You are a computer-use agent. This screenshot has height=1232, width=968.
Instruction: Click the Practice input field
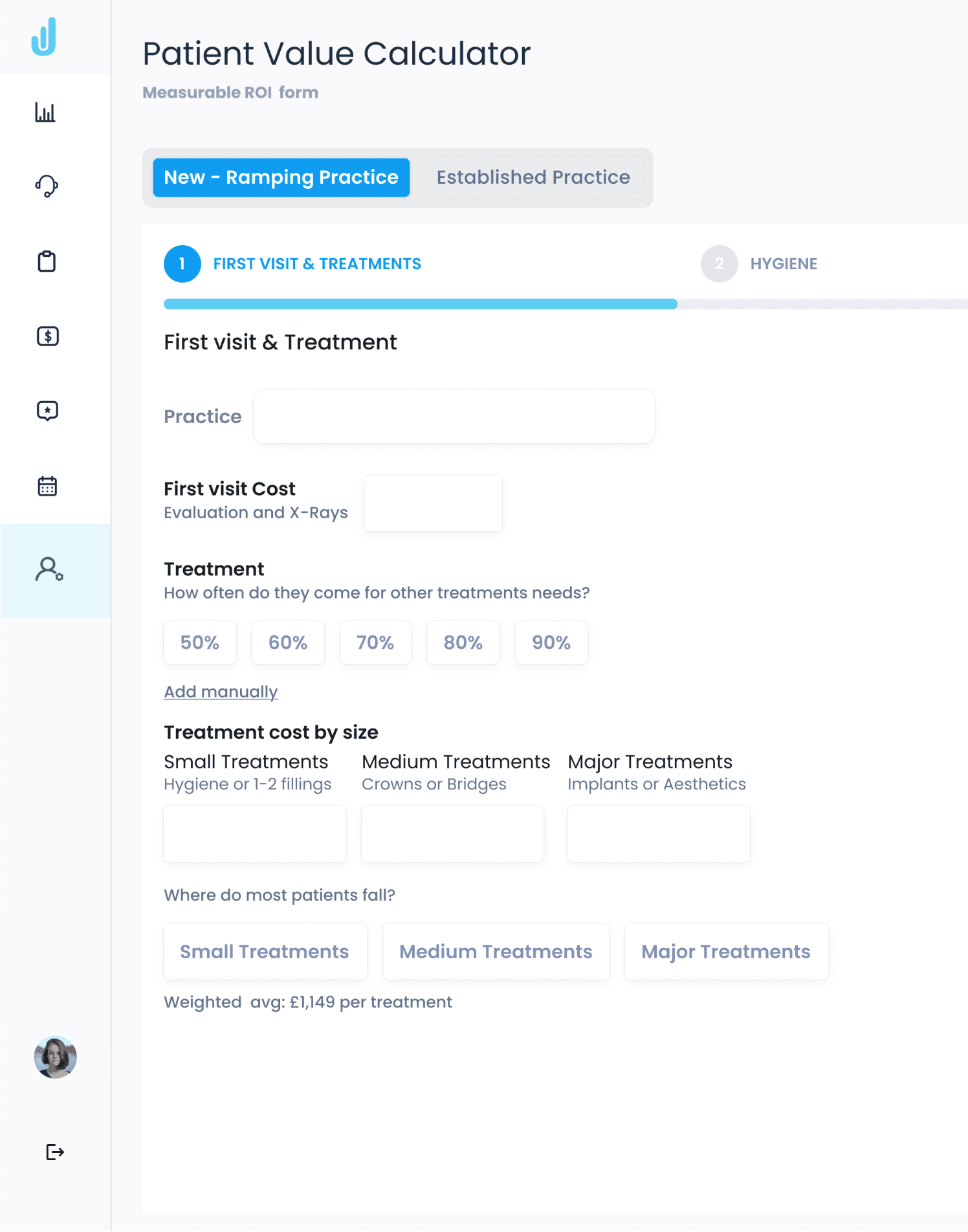tap(454, 417)
